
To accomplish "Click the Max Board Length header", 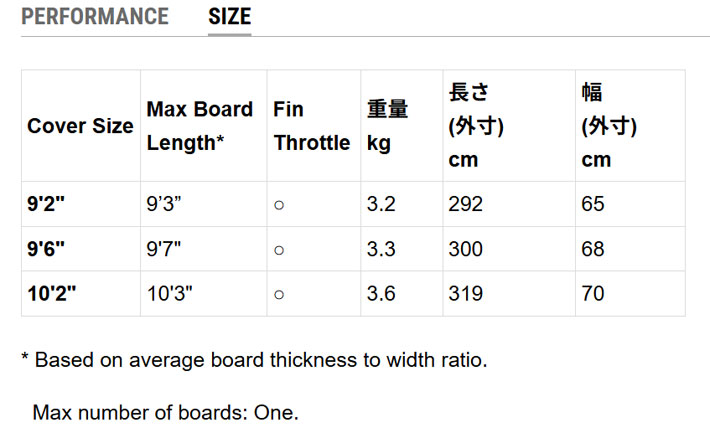I will click(x=200, y=126).
